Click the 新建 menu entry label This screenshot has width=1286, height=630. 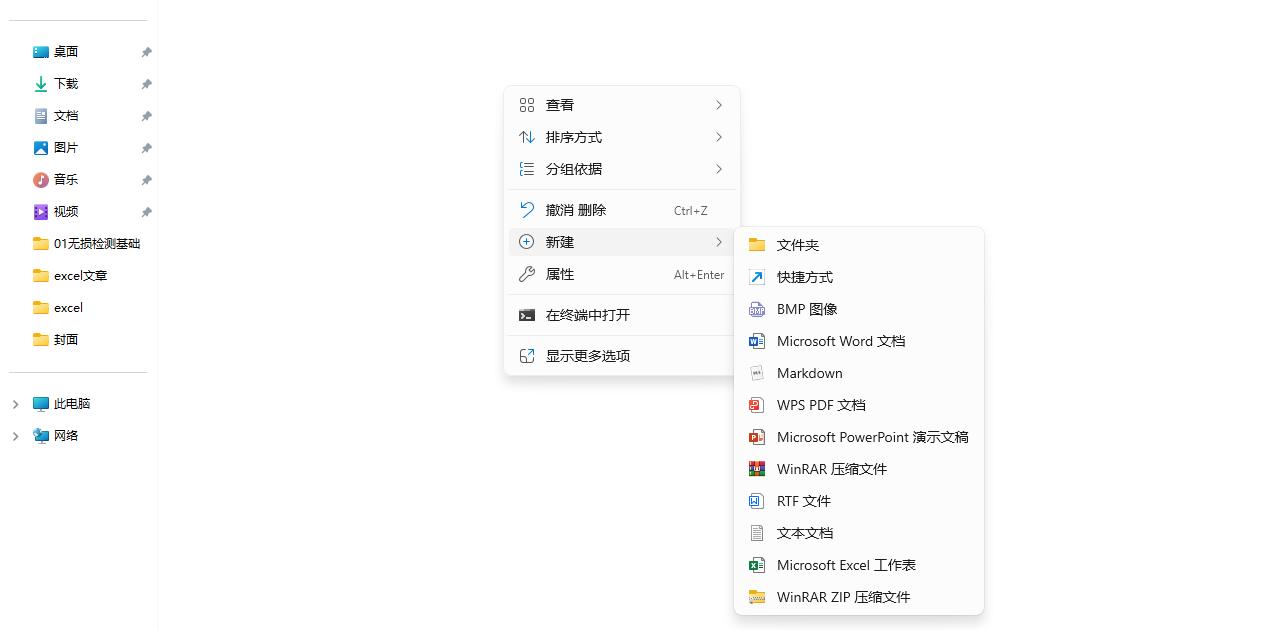point(560,242)
